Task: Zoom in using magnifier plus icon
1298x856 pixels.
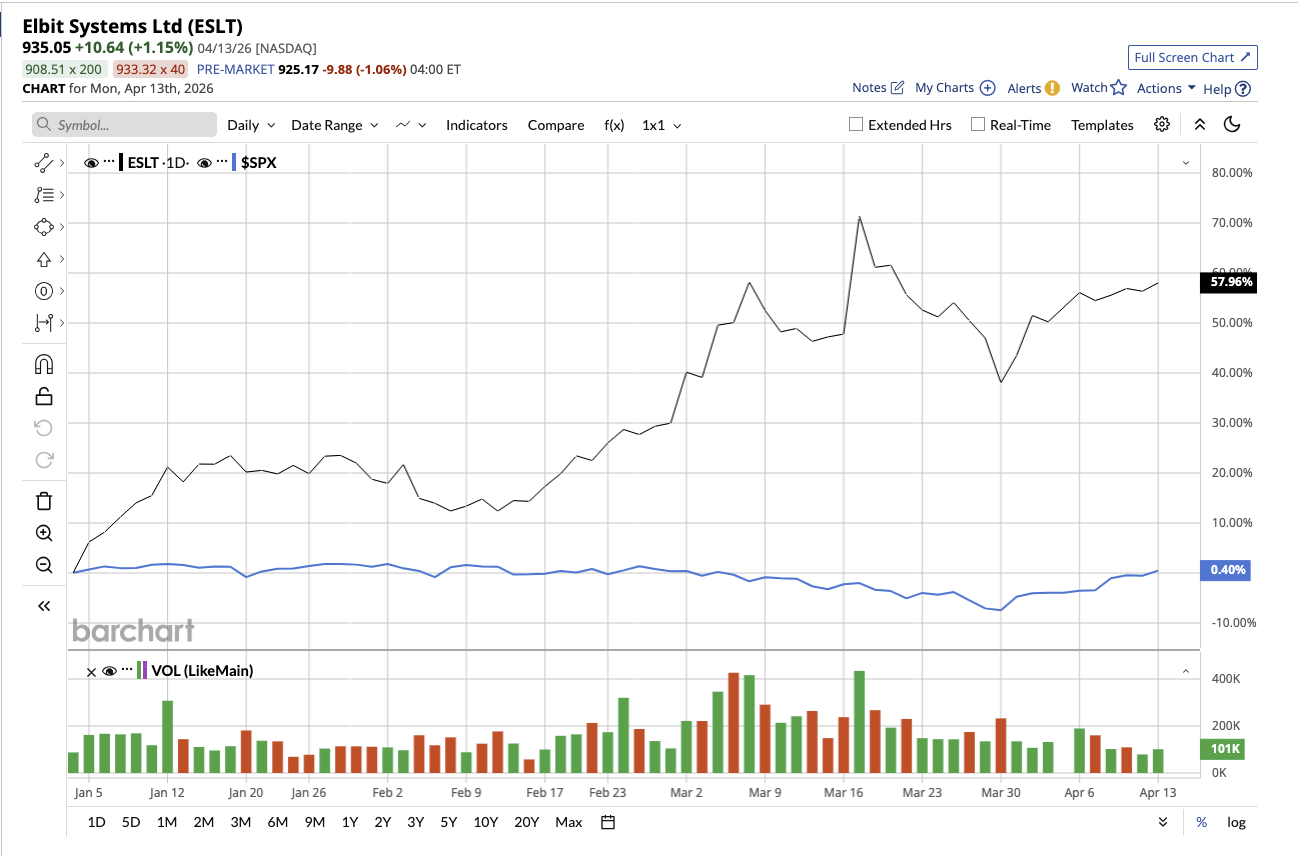Action: pyautogui.click(x=43, y=533)
